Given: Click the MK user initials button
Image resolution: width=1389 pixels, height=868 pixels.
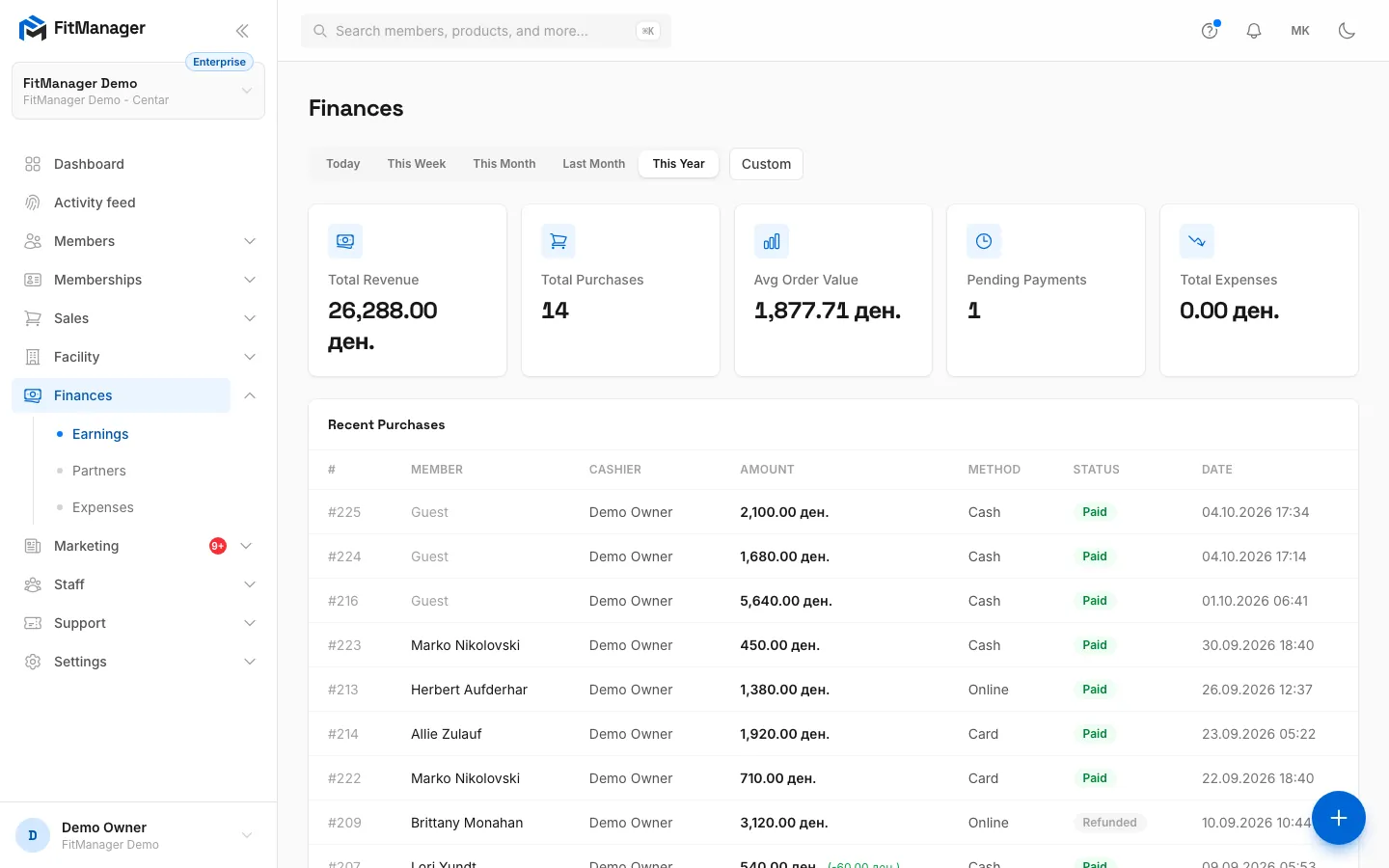Looking at the screenshot, I should pos(1300,31).
